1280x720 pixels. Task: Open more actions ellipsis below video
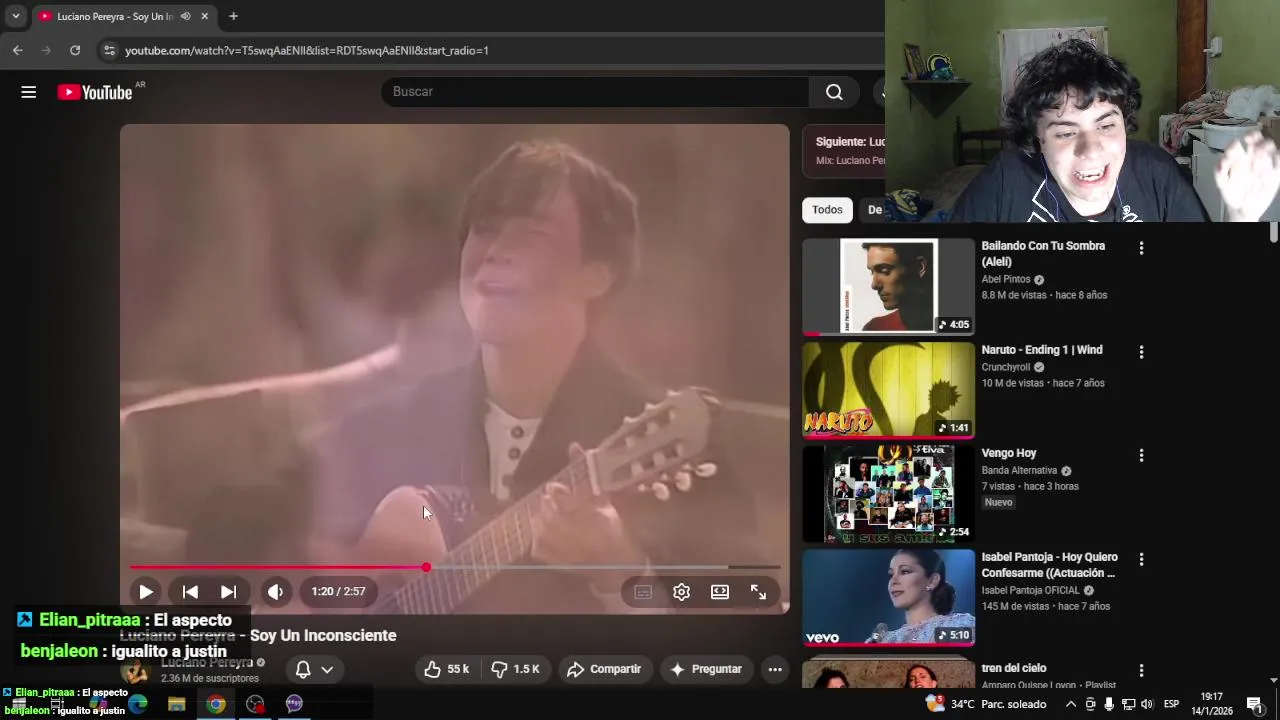(775, 669)
